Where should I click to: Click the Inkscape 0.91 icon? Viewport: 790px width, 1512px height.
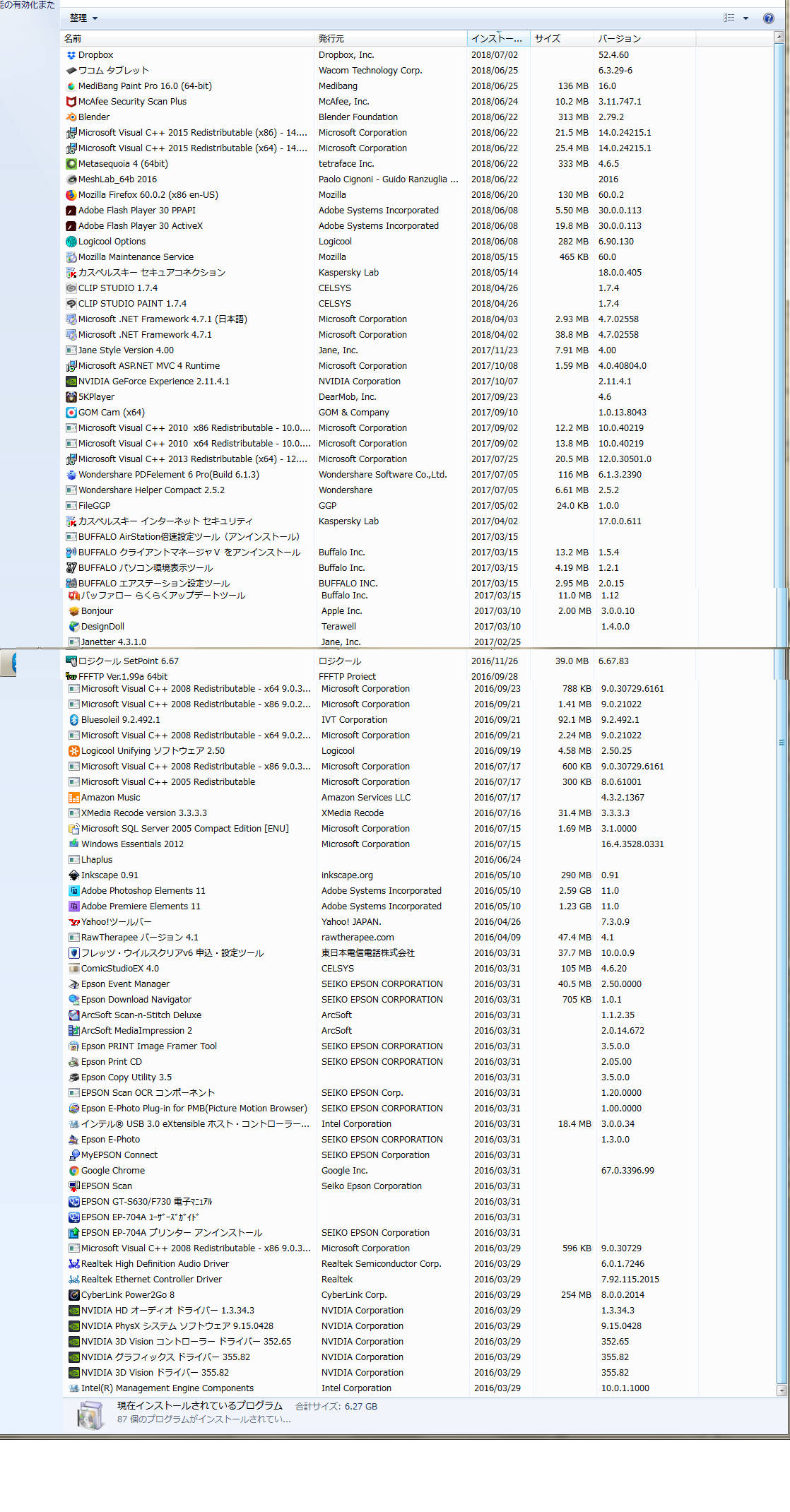pos(73,875)
